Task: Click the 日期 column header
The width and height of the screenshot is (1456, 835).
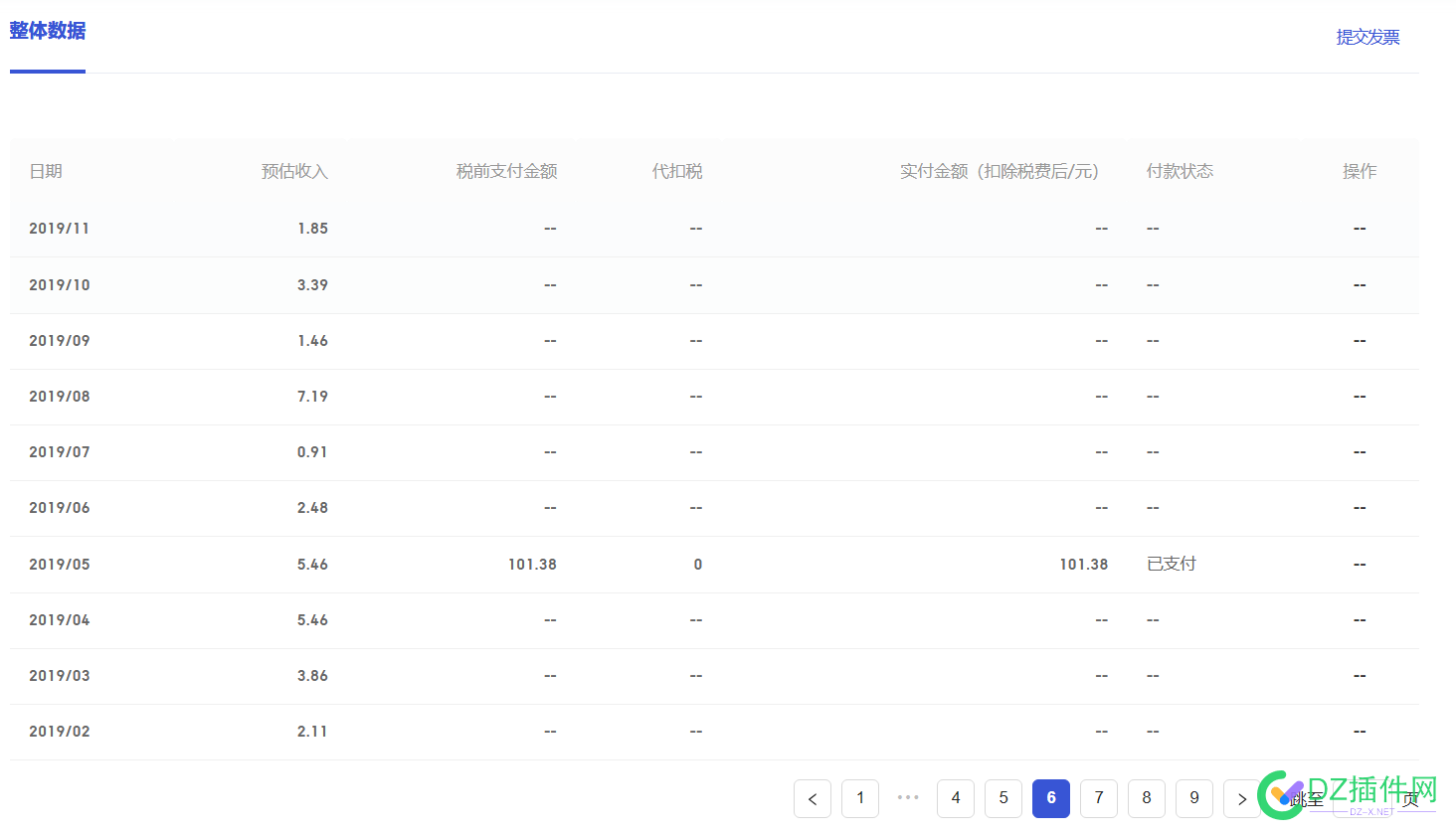Action: pos(46,171)
